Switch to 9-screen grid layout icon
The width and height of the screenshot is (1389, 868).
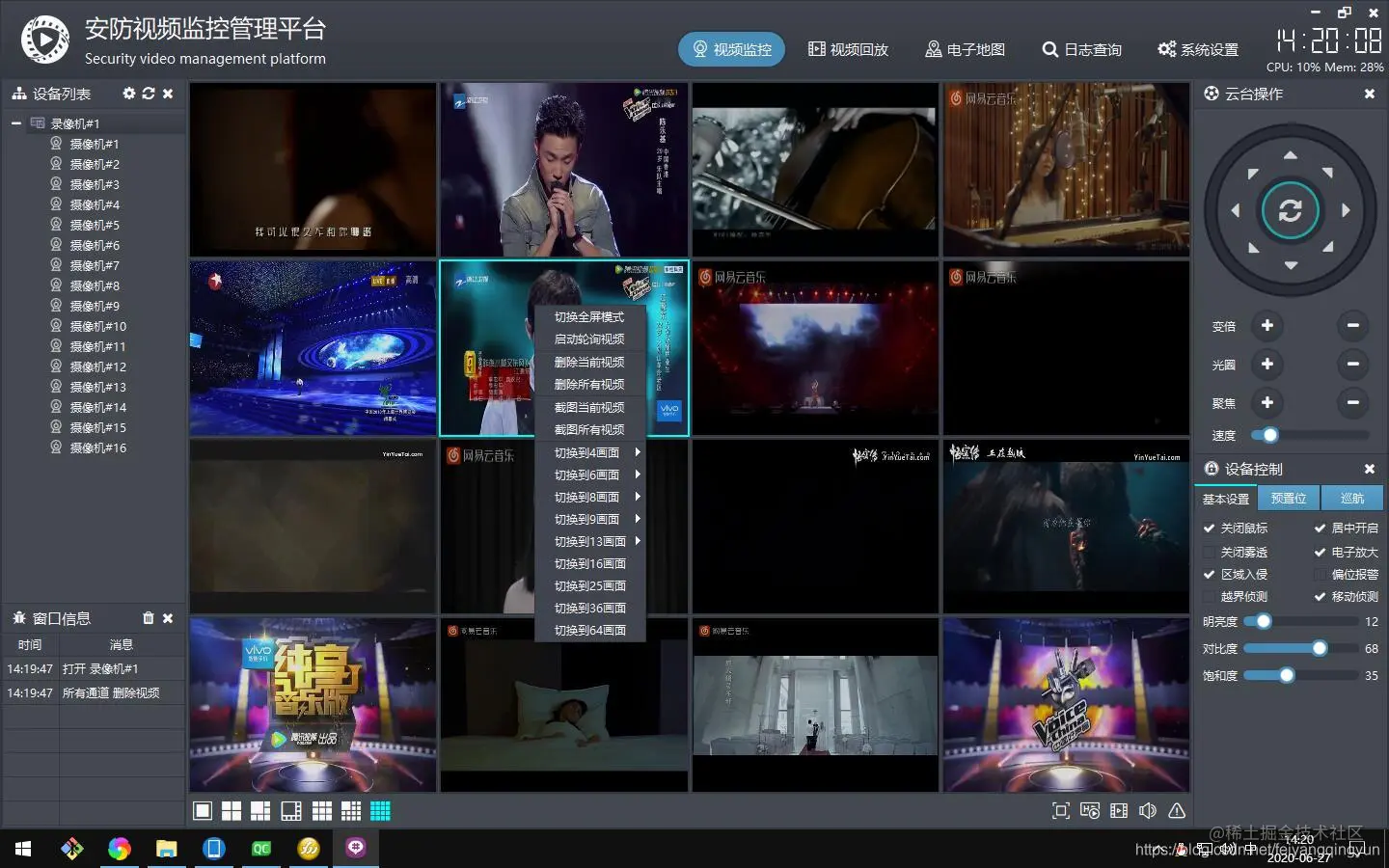322,811
